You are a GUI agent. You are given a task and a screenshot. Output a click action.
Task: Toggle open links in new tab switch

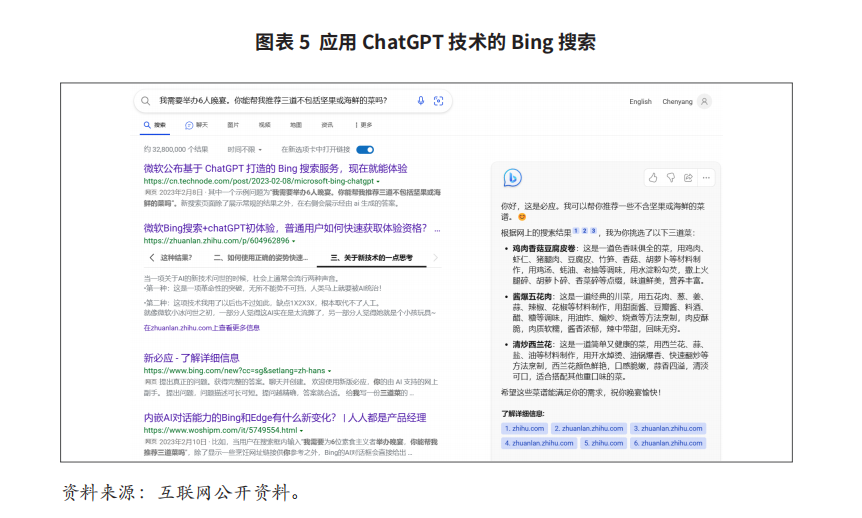click(365, 150)
